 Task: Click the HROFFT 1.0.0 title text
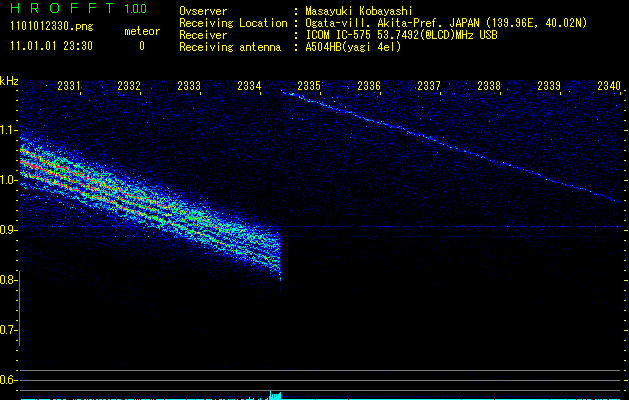pos(79,8)
